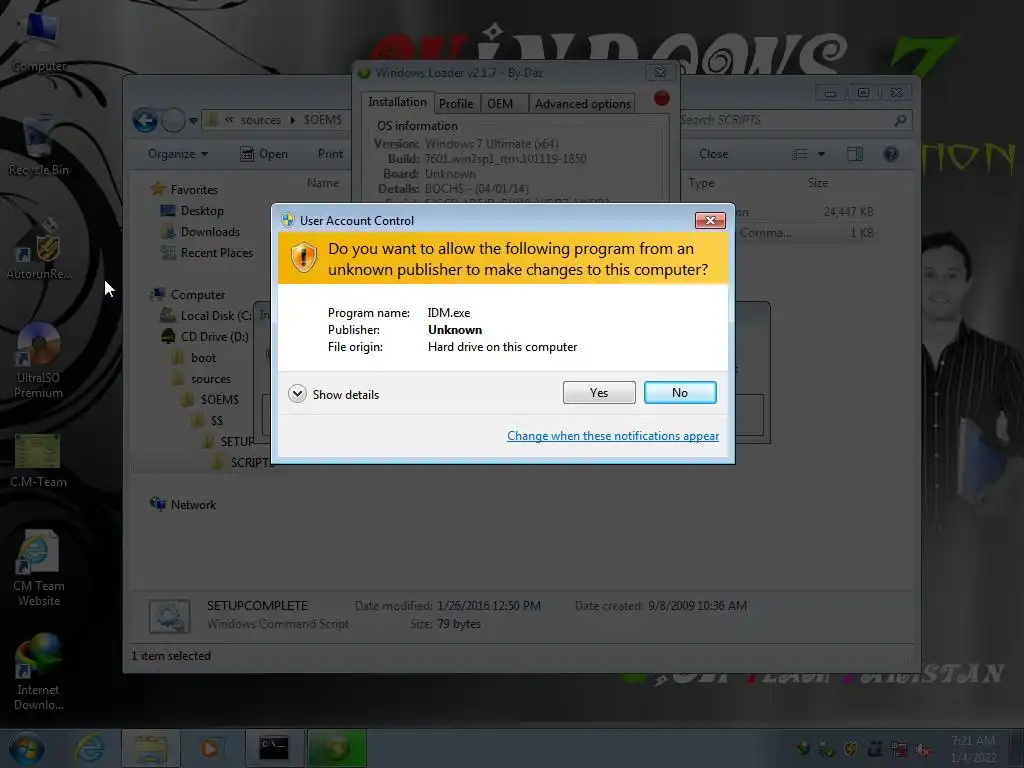Launch AutorunRe... desktop shortcut

point(39,249)
